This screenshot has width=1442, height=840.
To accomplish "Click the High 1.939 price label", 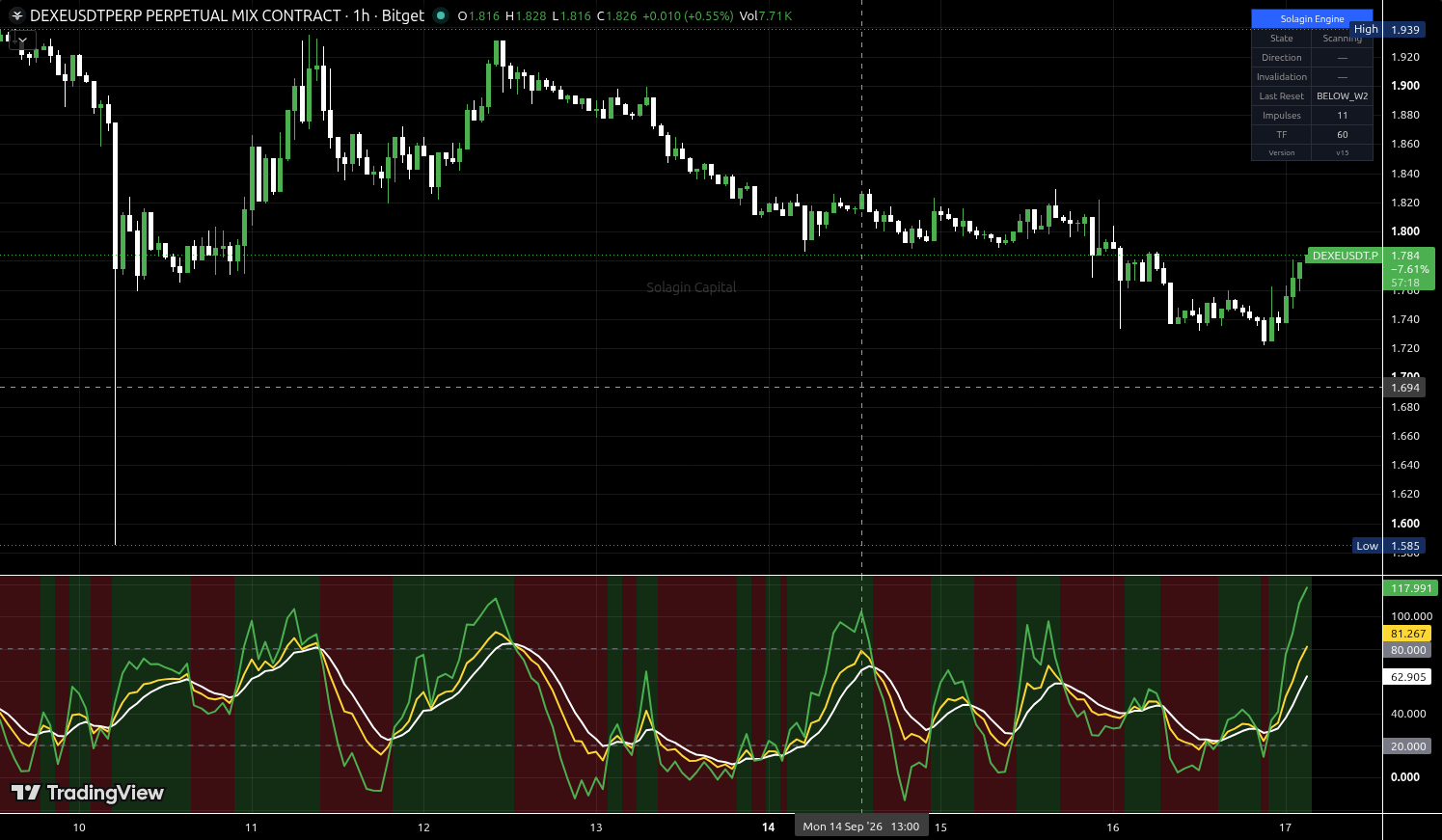I will tap(1387, 30).
